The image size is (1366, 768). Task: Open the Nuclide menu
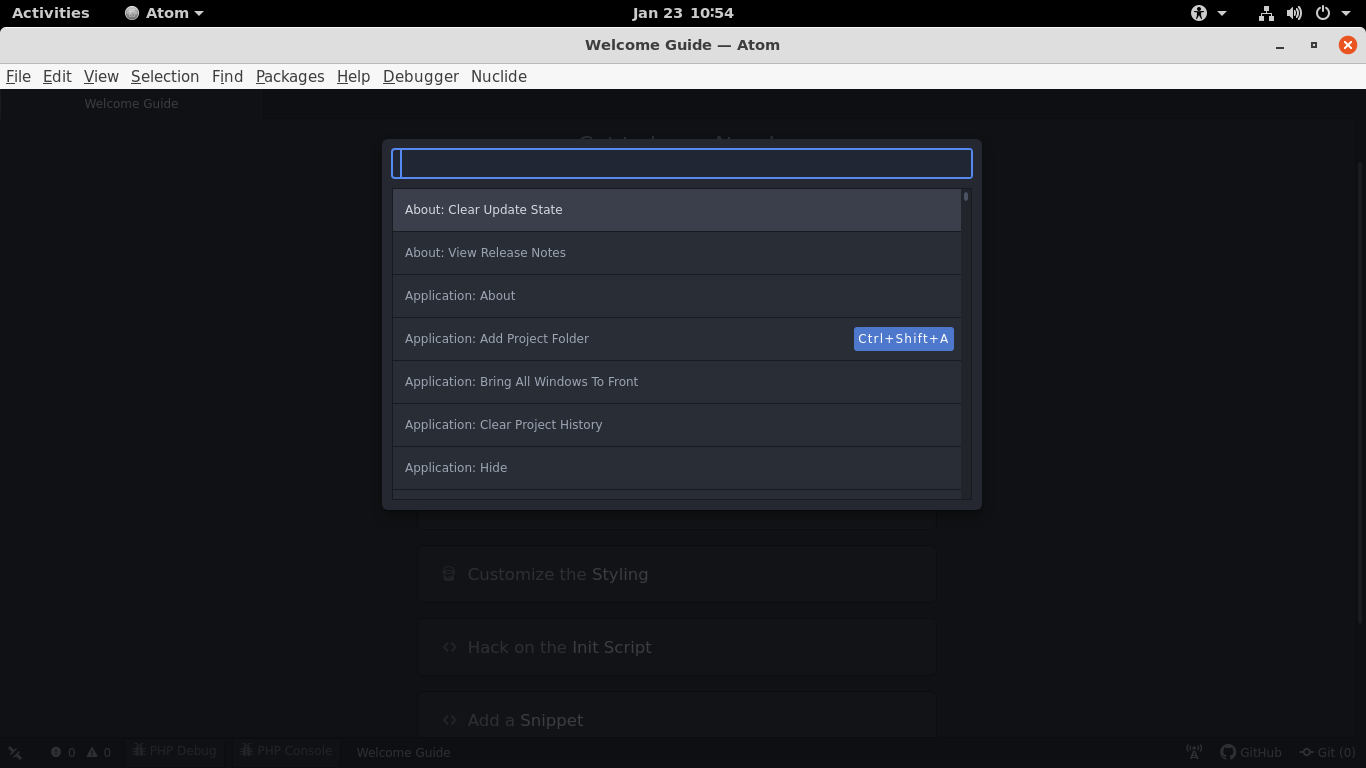[x=499, y=76]
